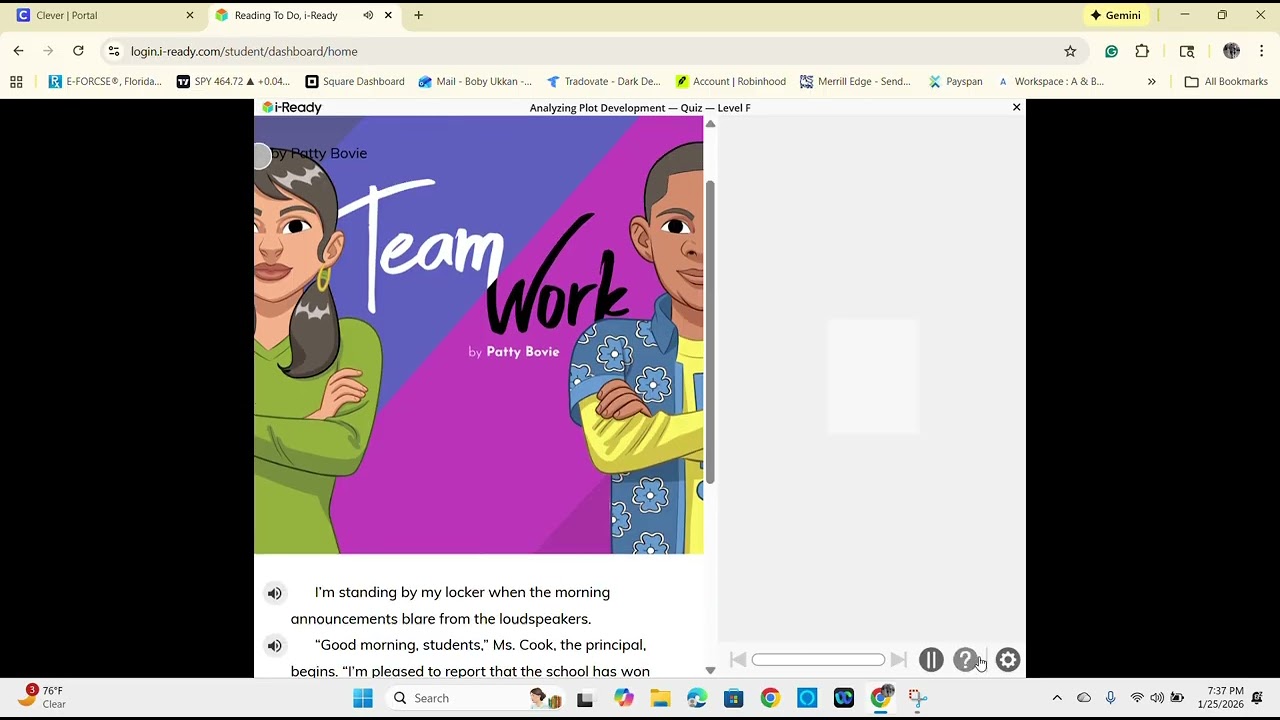Open the Grammarly extension

pyautogui.click(x=1111, y=51)
